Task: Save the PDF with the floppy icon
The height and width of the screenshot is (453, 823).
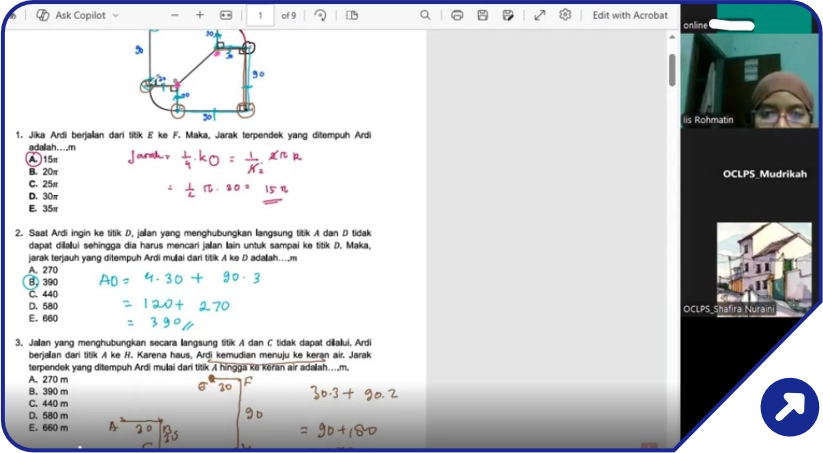Action: click(483, 15)
